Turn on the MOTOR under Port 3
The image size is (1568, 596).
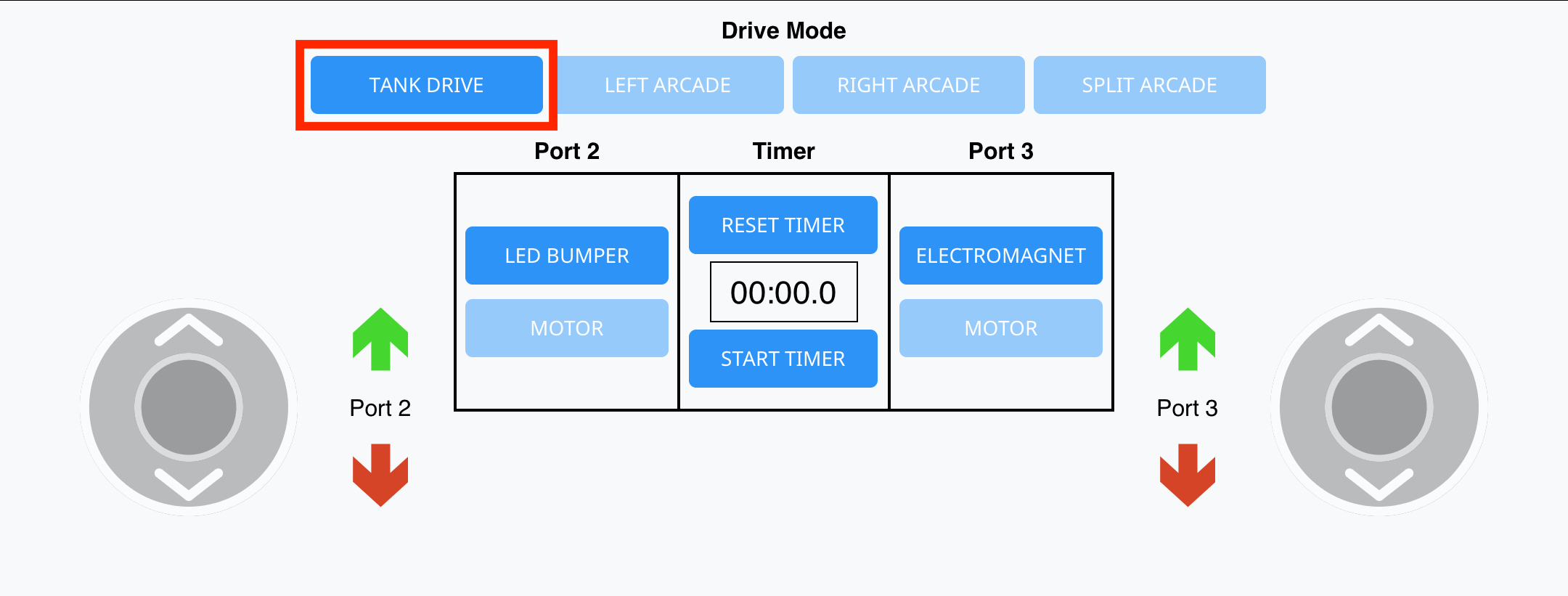pos(1000,327)
